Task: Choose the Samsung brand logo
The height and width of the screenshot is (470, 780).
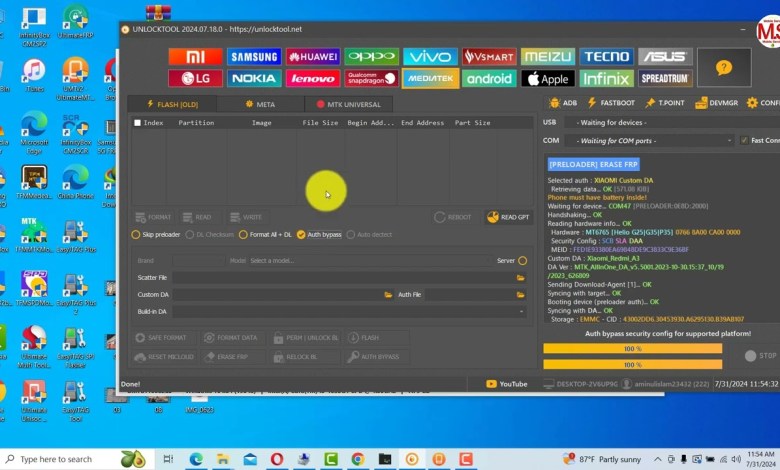Action: (x=254, y=57)
